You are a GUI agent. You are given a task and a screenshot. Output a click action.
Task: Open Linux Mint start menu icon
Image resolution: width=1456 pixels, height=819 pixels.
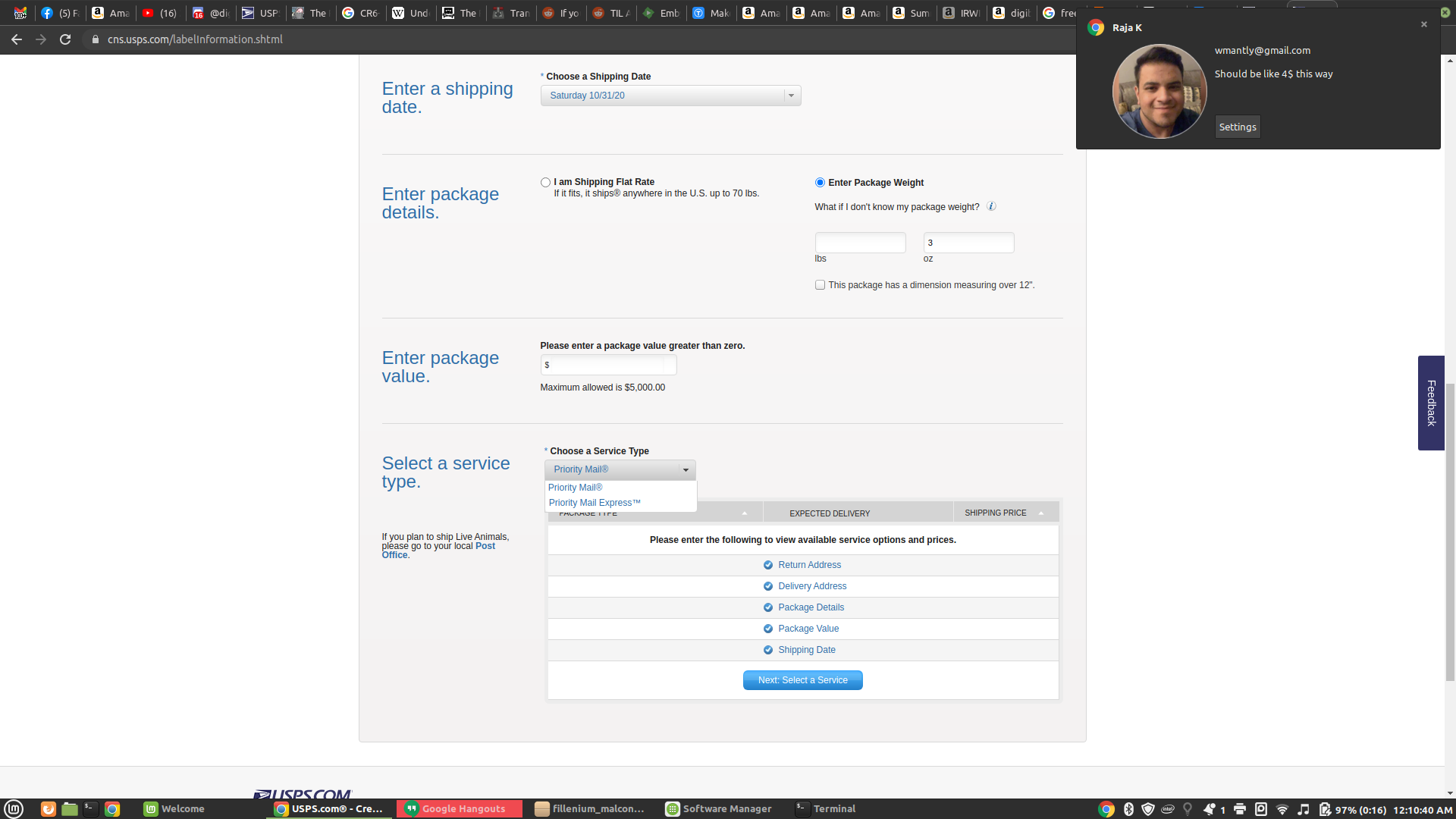(14, 809)
